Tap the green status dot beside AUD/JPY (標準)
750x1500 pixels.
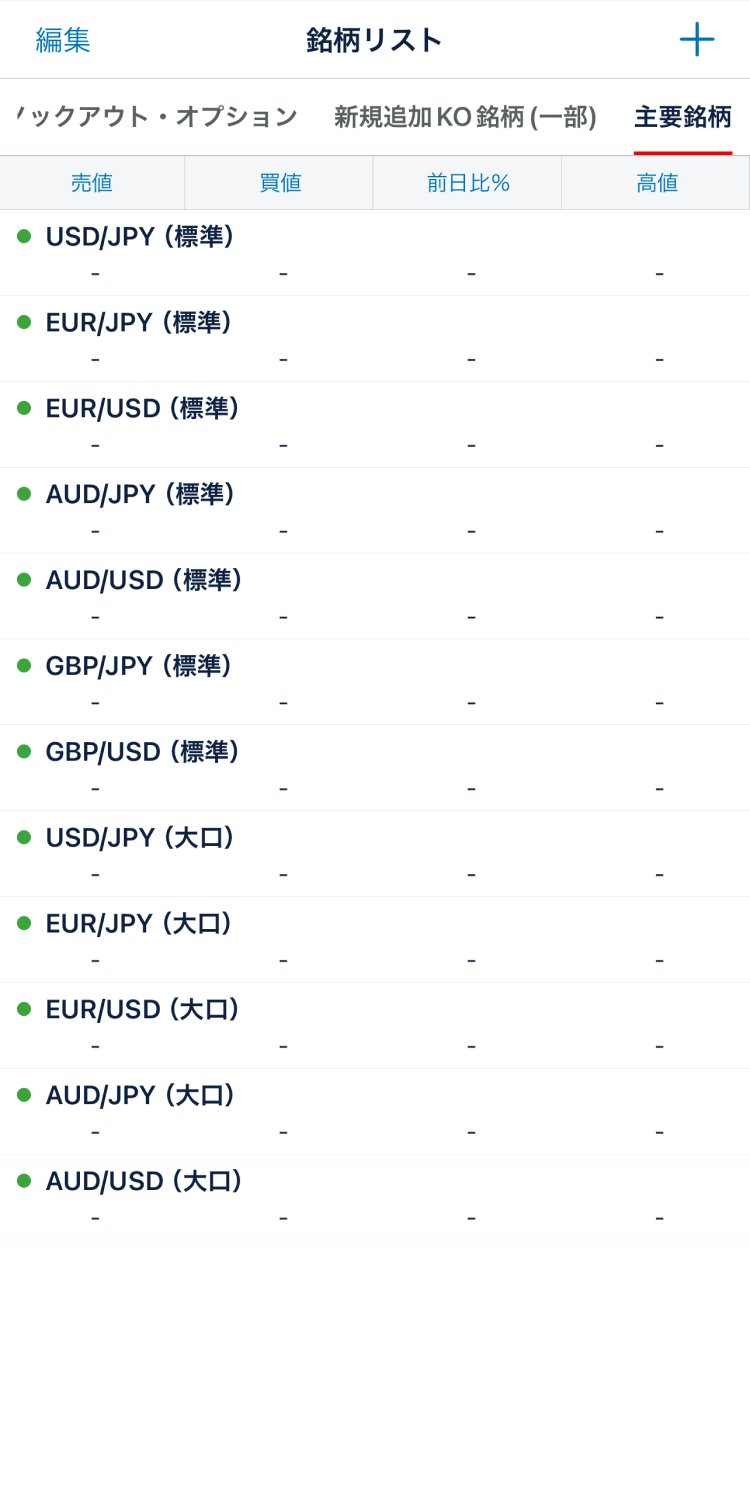(24, 494)
